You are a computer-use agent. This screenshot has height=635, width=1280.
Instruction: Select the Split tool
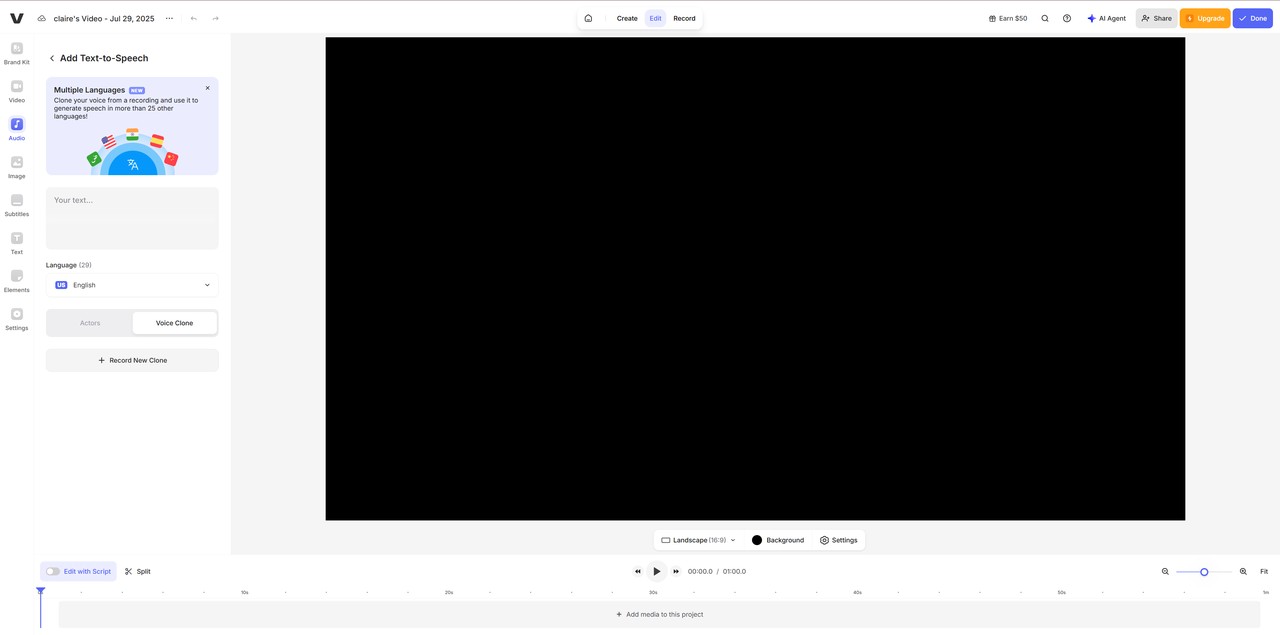pyautogui.click(x=138, y=571)
